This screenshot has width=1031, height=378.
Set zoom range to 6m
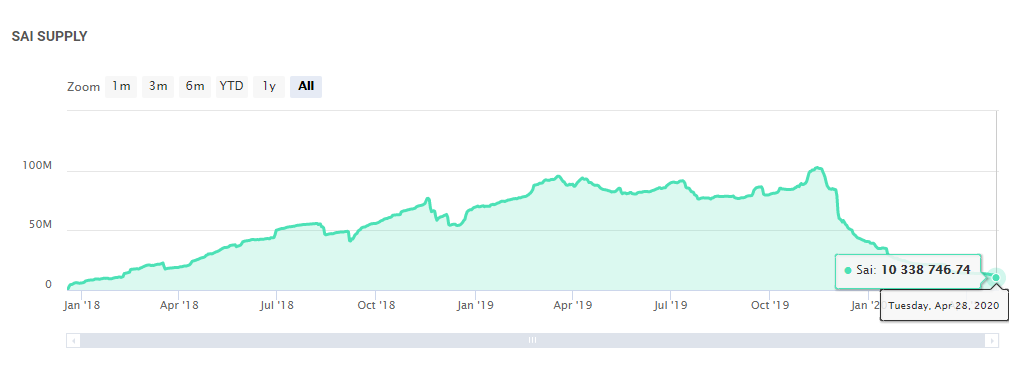point(195,86)
